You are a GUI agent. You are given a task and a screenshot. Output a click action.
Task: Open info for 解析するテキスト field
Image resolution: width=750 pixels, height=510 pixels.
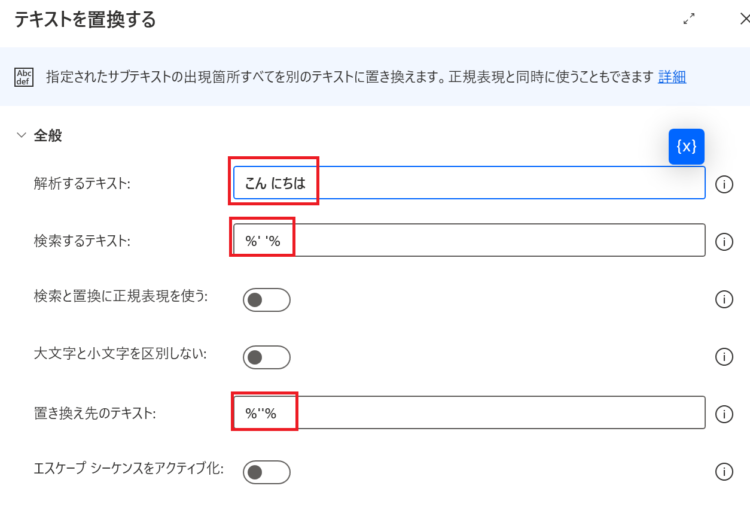[724, 184]
